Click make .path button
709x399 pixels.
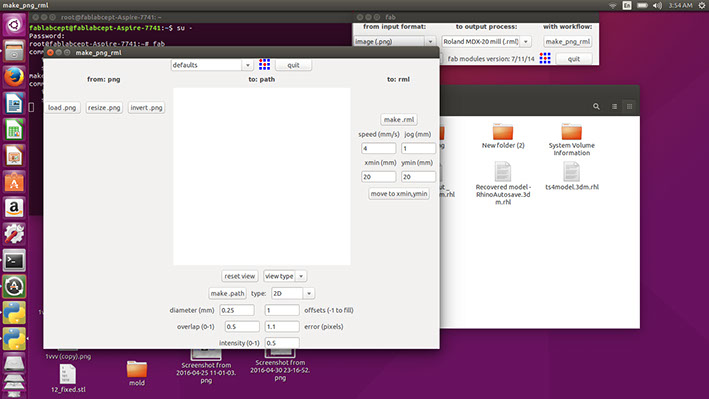pos(227,293)
